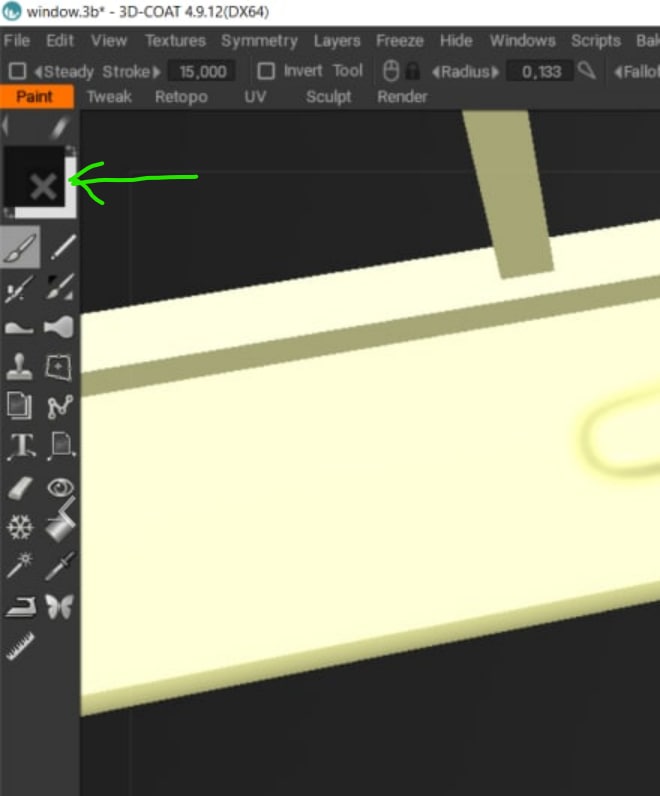The height and width of the screenshot is (796, 660).
Task: Open the View menu
Action: [x=109, y=41]
